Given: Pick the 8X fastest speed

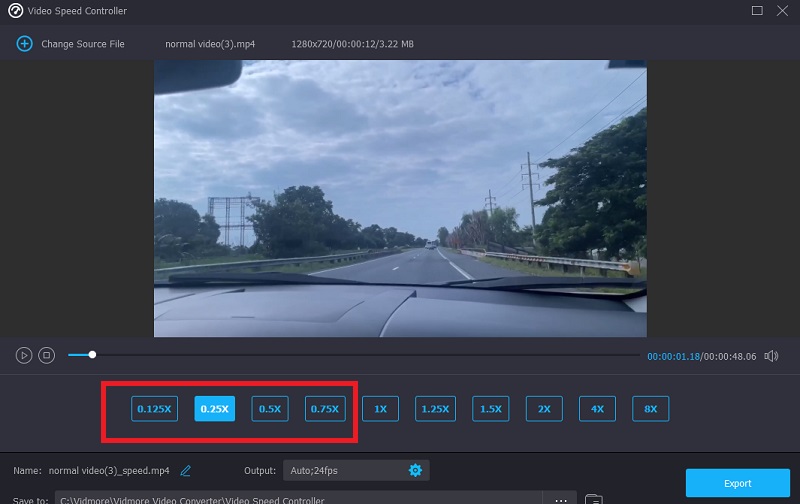Looking at the screenshot, I should 650,408.
